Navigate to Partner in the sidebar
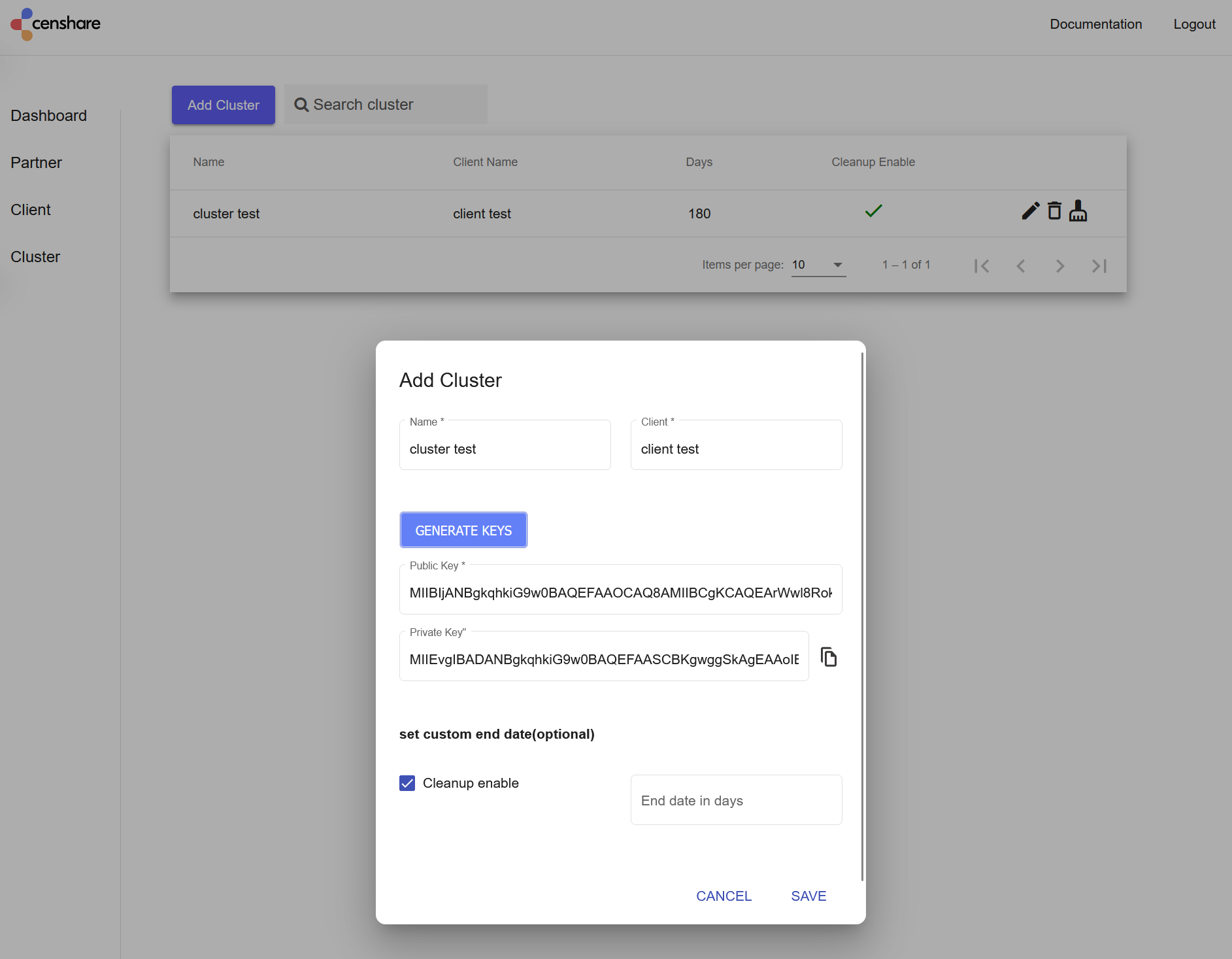This screenshot has height=959, width=1232. (x=36, y=163)
